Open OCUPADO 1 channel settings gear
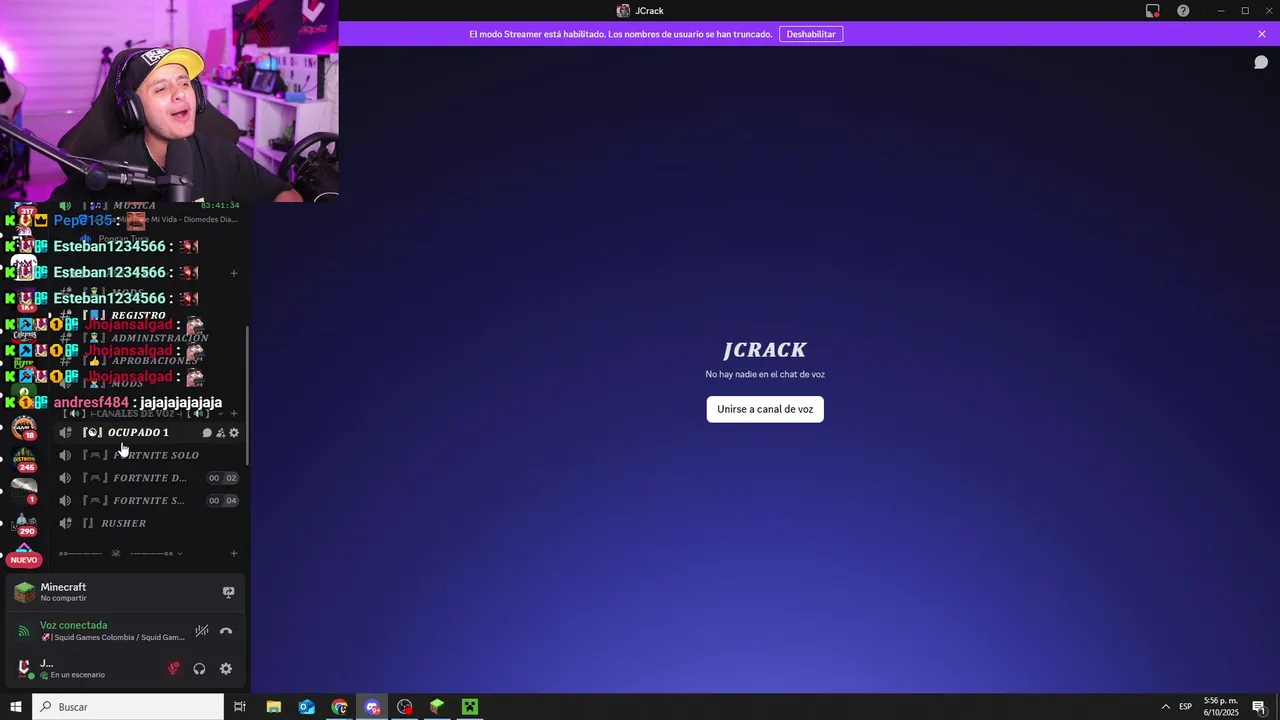Image resolution: width=1280 pixels, height=720 pixels. [234, 433]
